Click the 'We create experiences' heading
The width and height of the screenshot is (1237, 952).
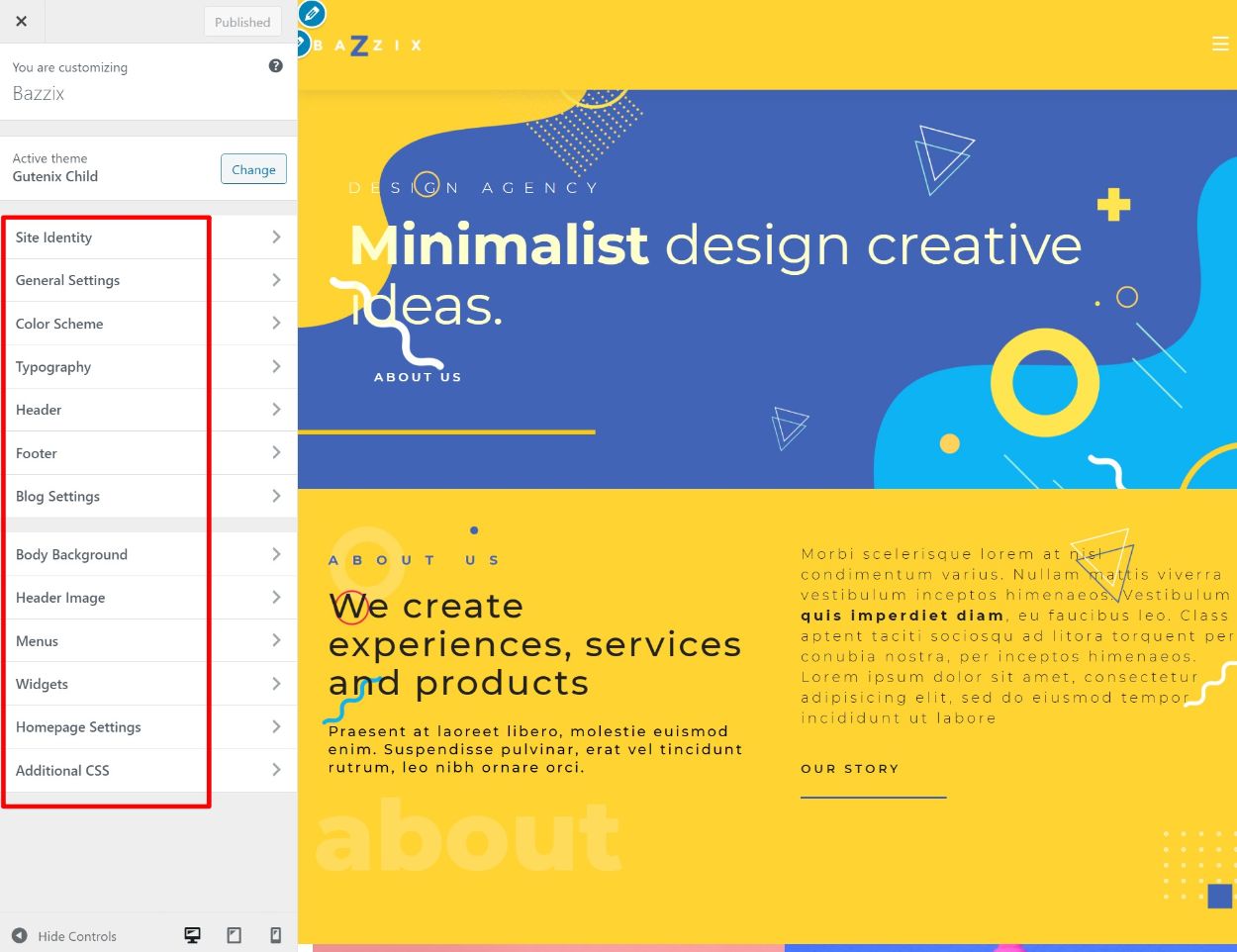pos(535,643)
